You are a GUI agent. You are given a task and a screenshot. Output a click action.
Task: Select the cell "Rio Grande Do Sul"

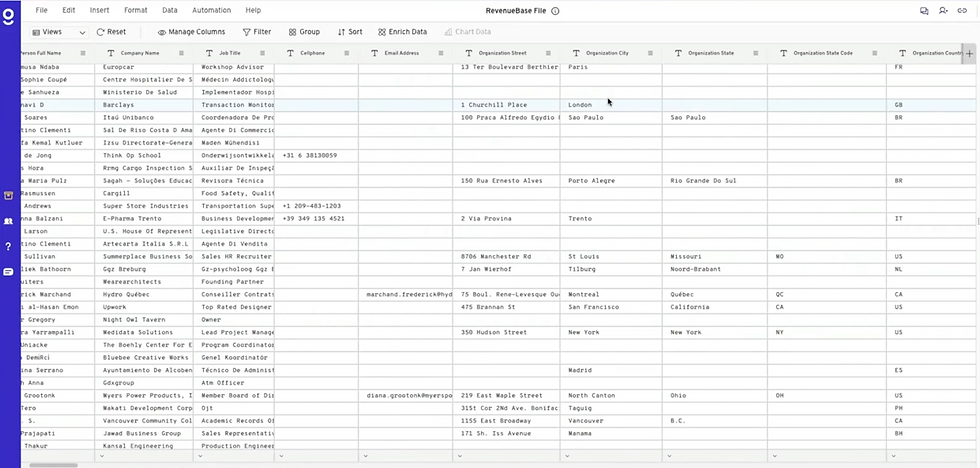click(715, 181)
